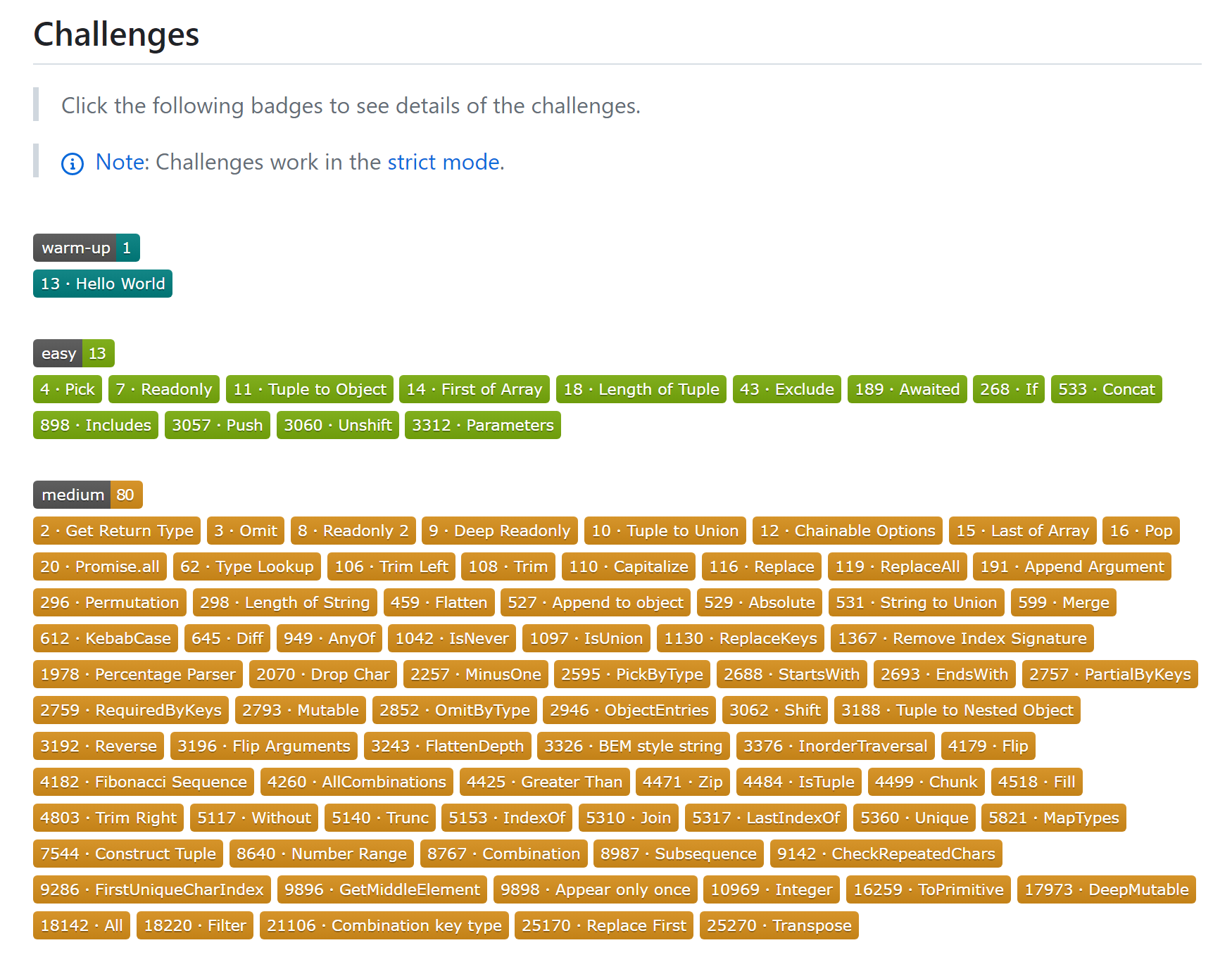
Task: Open 2 · Get Return Type badge
Action: (117, 531)
